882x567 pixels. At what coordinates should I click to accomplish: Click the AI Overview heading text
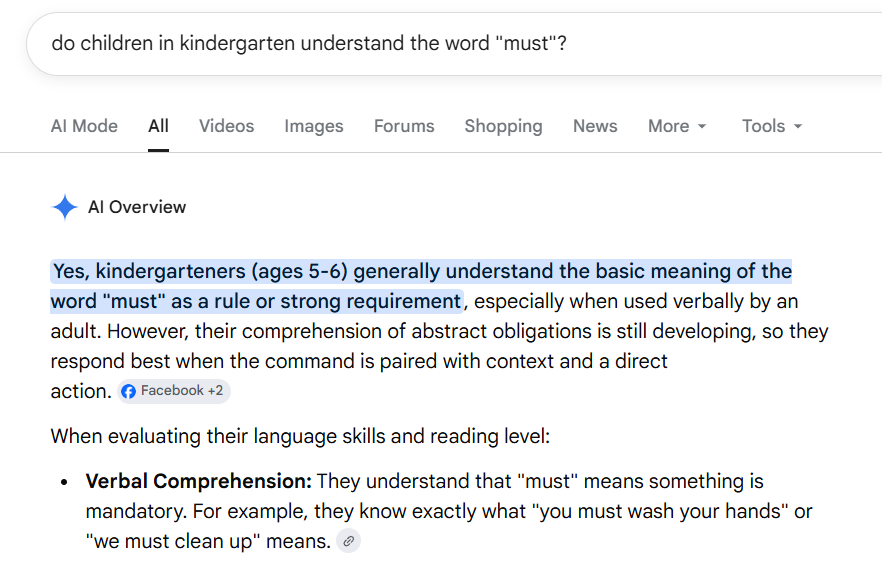(137, 207)
